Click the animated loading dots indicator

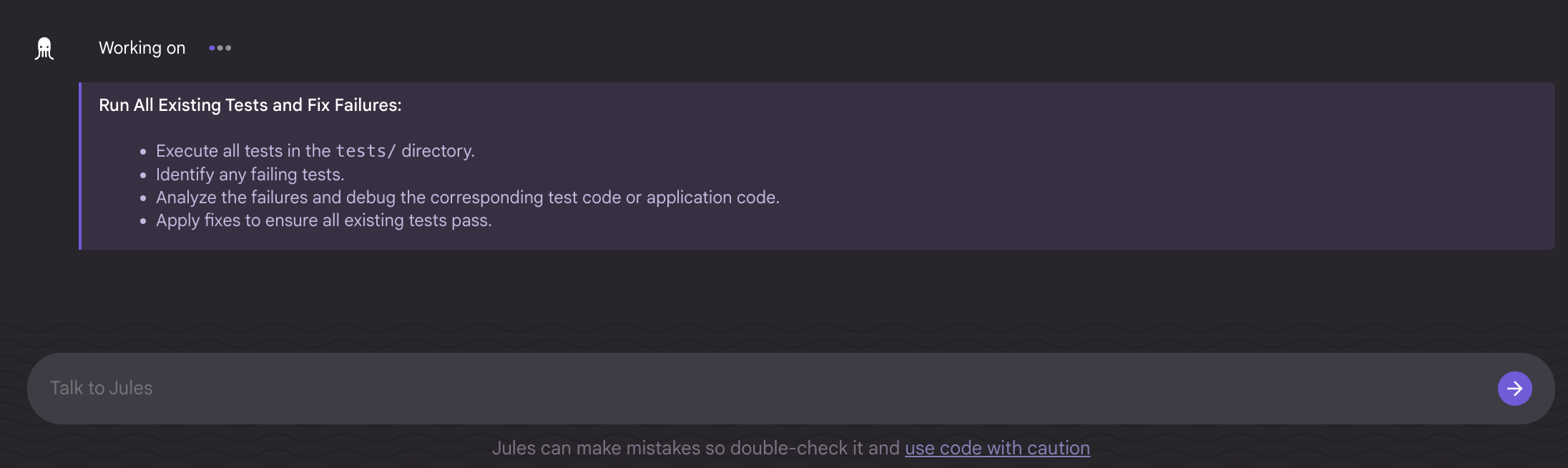[220, 48]
